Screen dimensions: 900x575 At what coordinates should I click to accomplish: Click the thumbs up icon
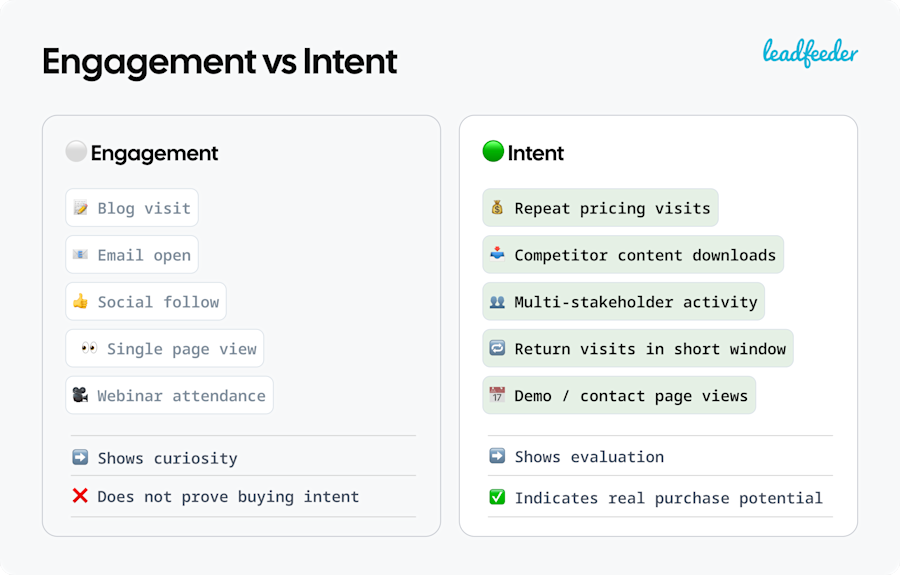pos(80,301)
